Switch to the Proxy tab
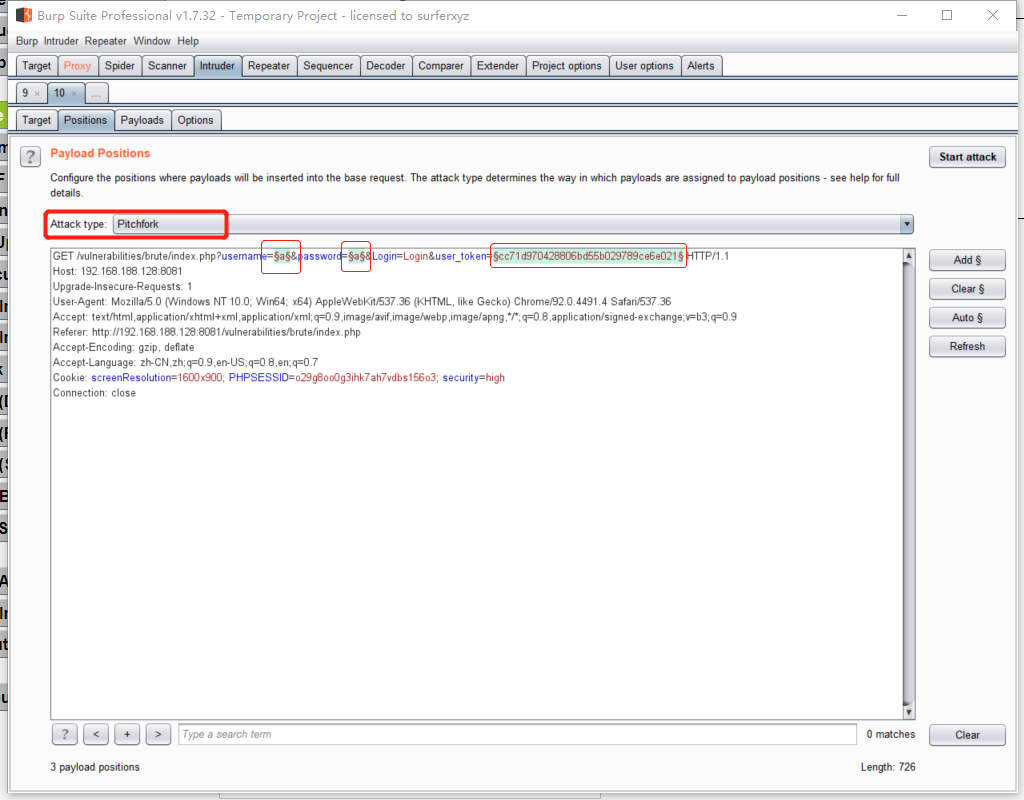This screenshot has height=800, width=1024. coord(77,66)
